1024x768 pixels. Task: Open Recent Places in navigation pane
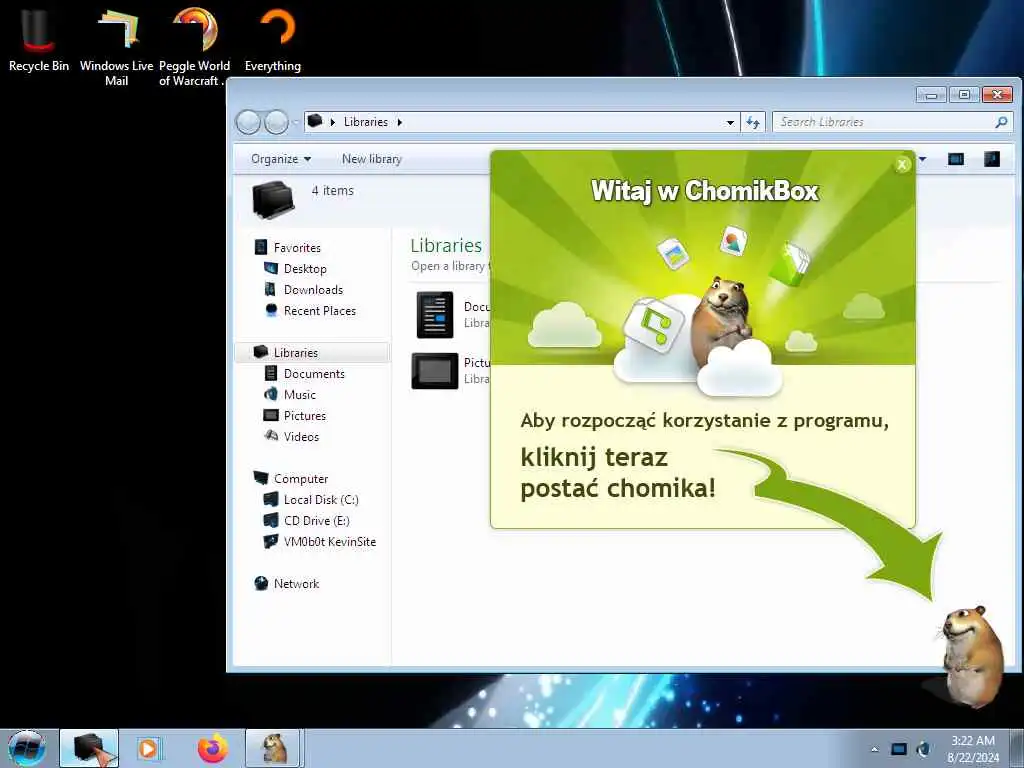point(320,311)
